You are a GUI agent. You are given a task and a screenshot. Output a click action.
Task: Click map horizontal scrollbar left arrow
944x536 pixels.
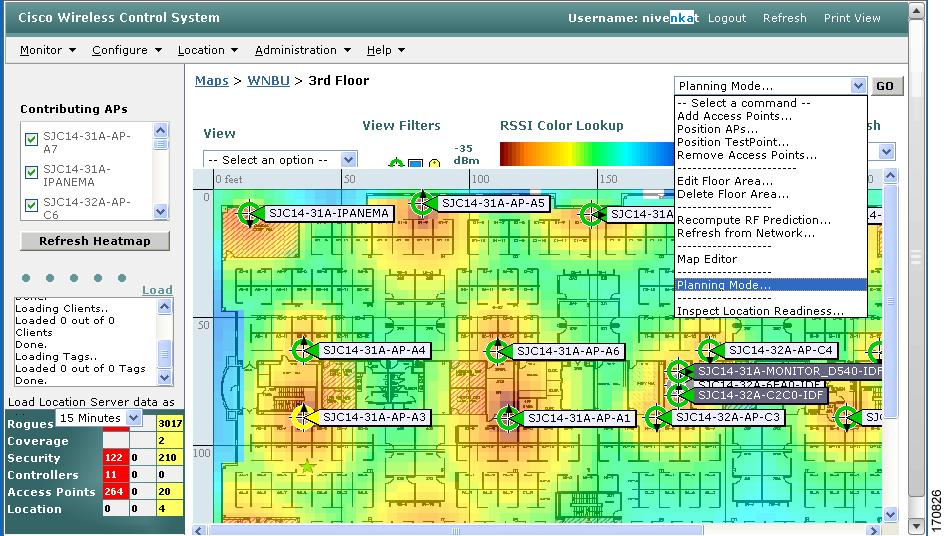click(200, 531)
